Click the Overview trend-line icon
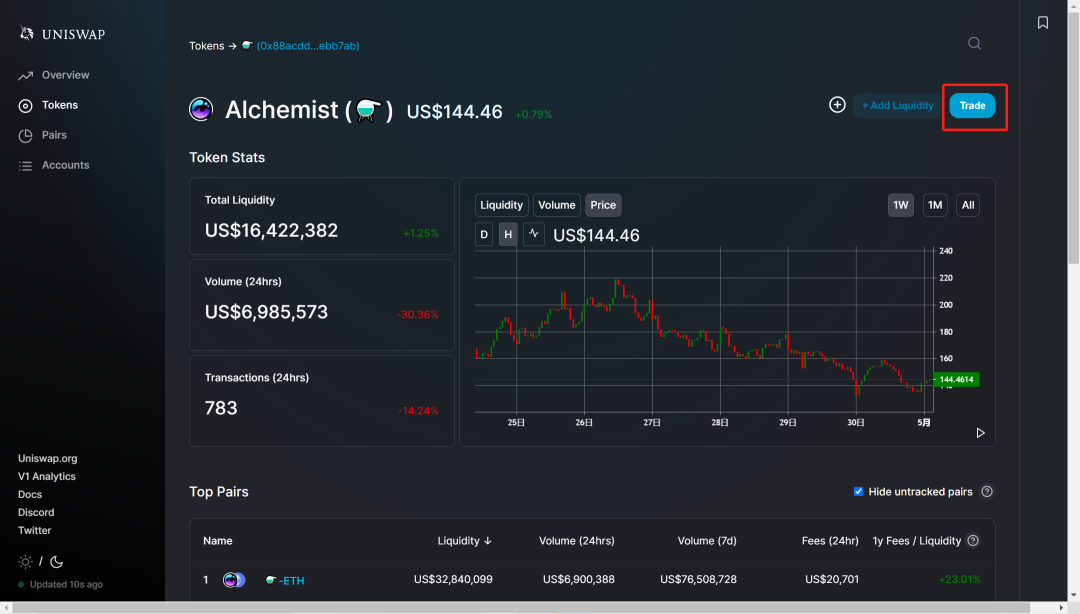 (x=25, y=75)
